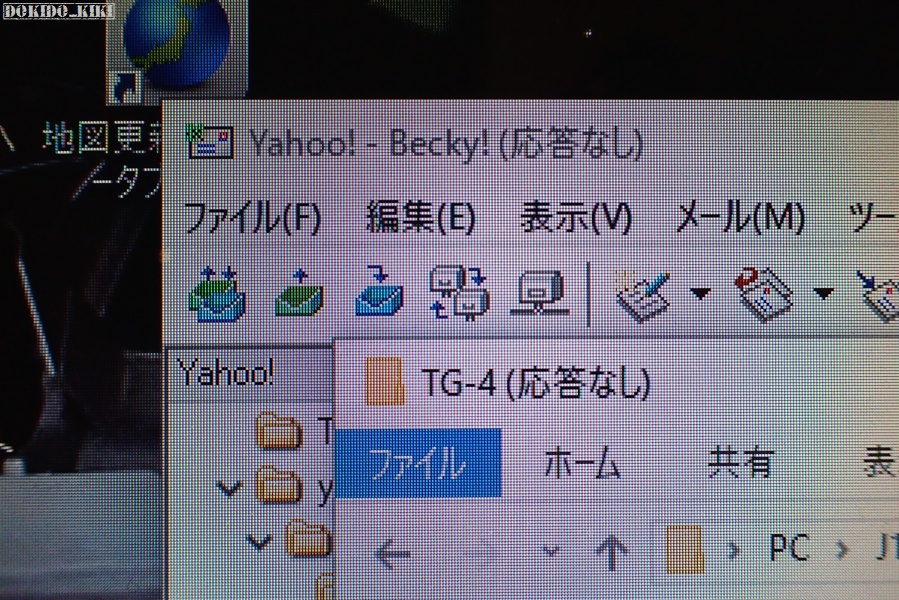
Task: Open the メール(M) menu in Becky
Action: pos(741,218)
